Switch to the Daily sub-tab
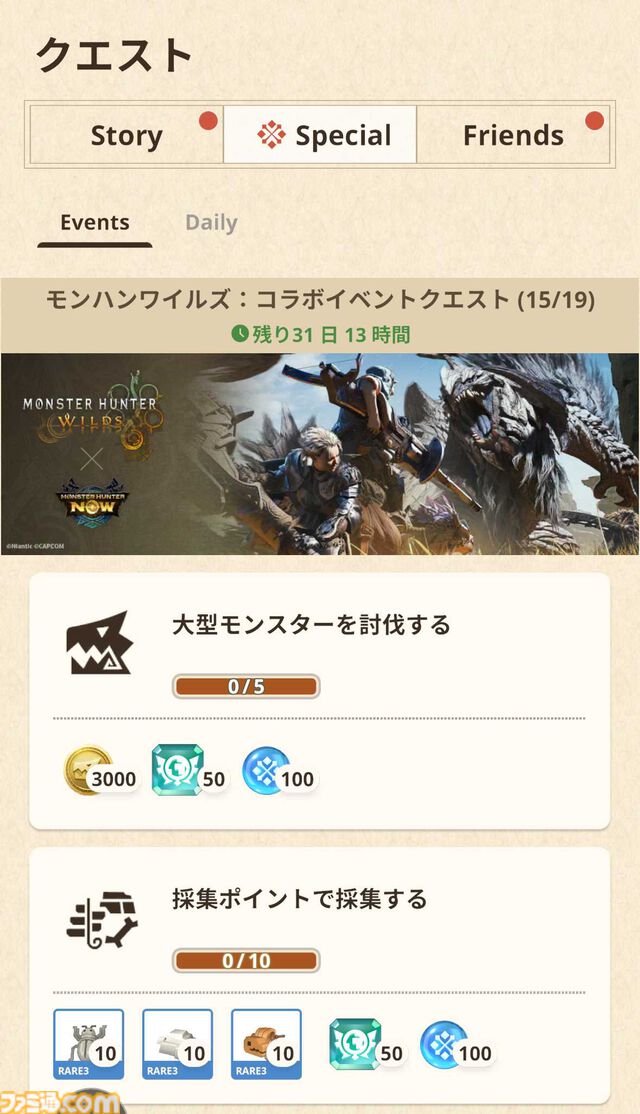Image resolution: width=640 pixels, height=1114 pixels. click(x=211, y=222)
